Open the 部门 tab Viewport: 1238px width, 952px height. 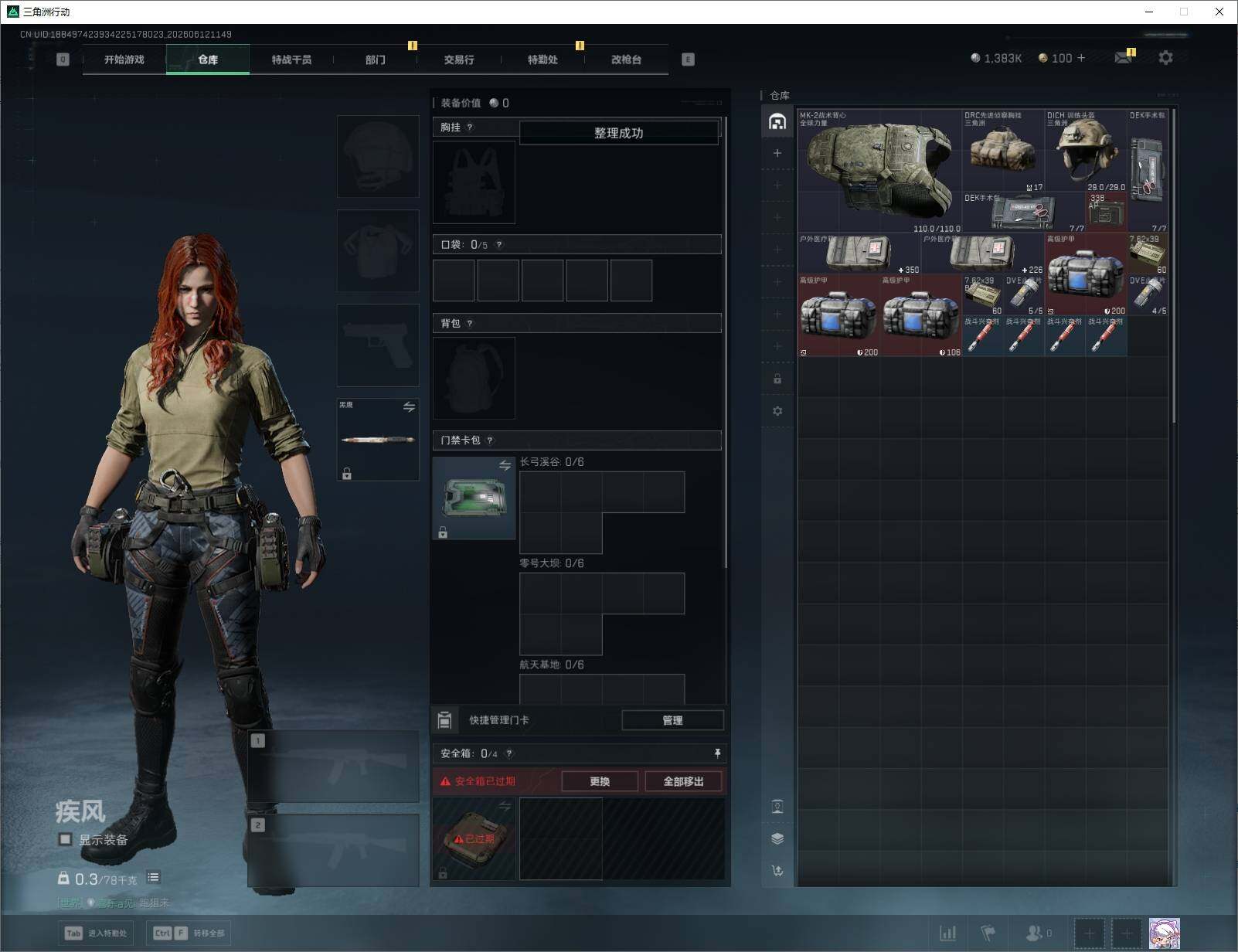click(x=375, y=59)
